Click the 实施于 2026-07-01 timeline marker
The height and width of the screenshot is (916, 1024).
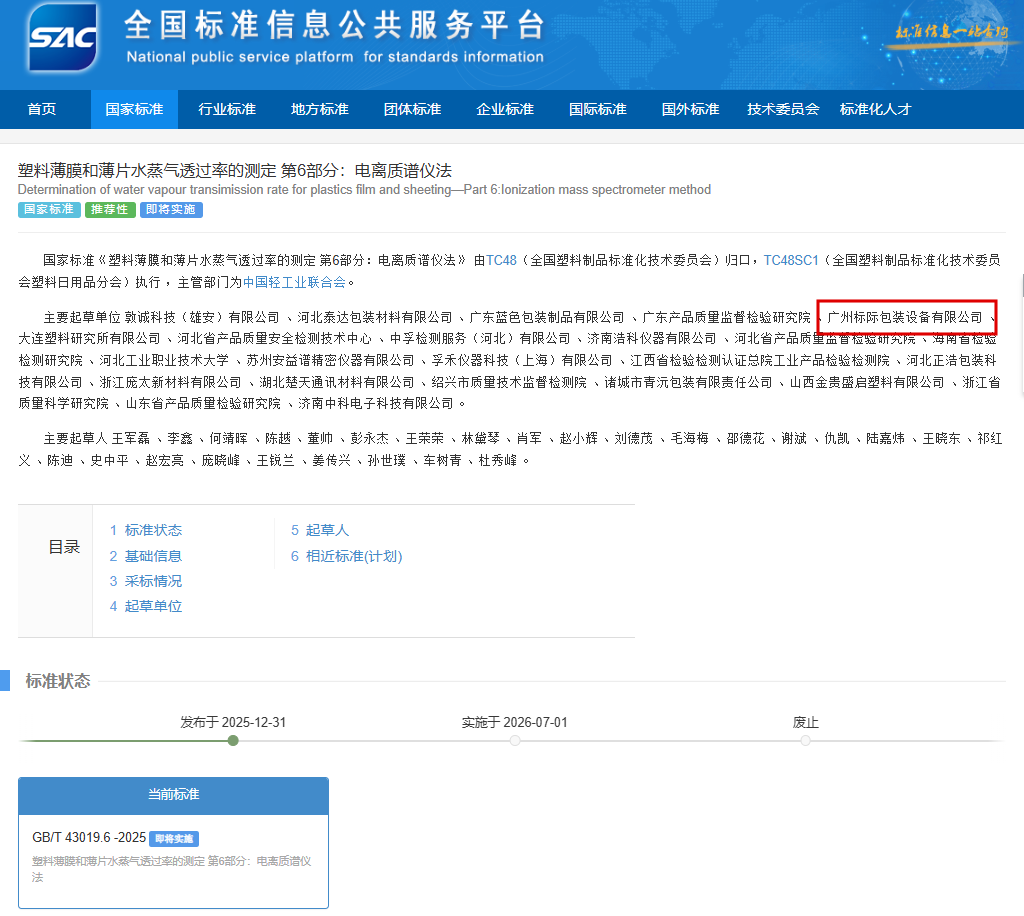(515, 741)
